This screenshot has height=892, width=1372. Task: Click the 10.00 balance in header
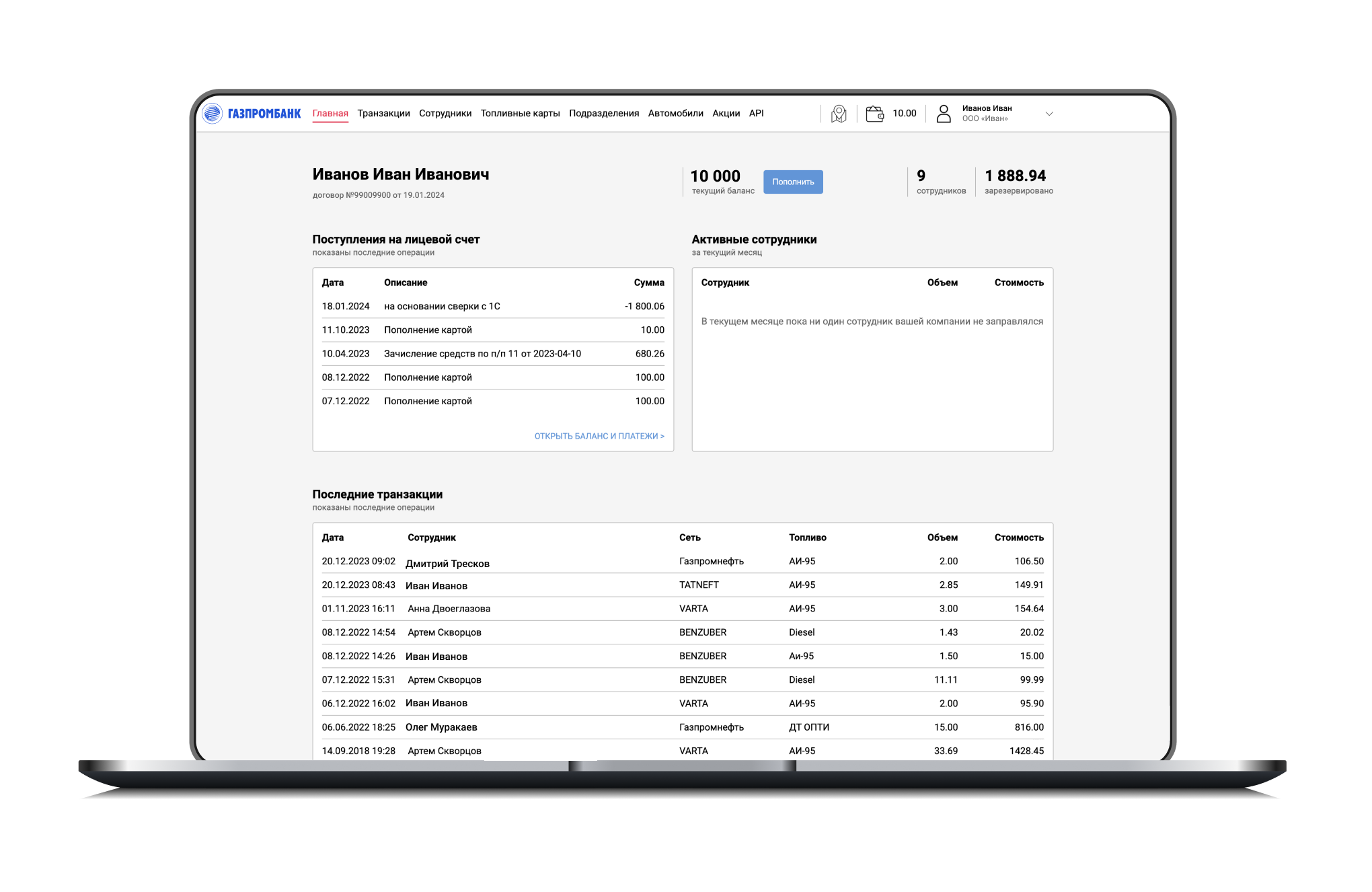904,114
